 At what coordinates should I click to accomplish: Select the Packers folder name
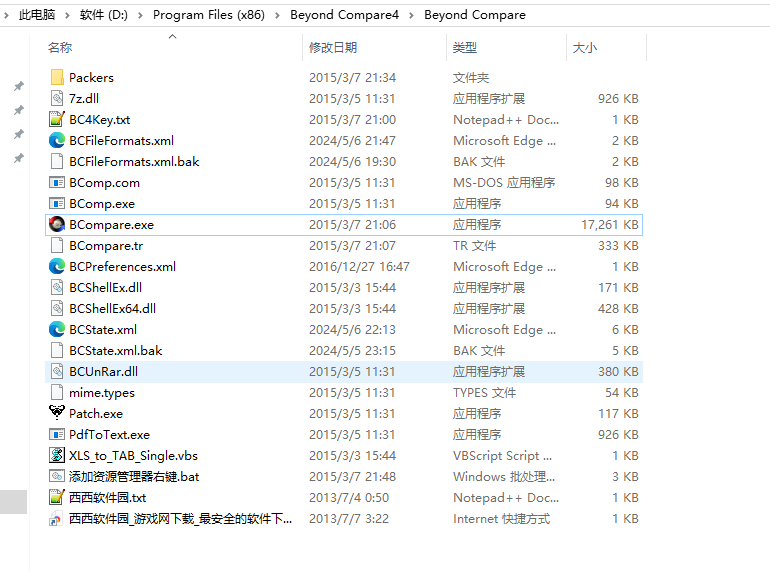click(x=91, y=78)
